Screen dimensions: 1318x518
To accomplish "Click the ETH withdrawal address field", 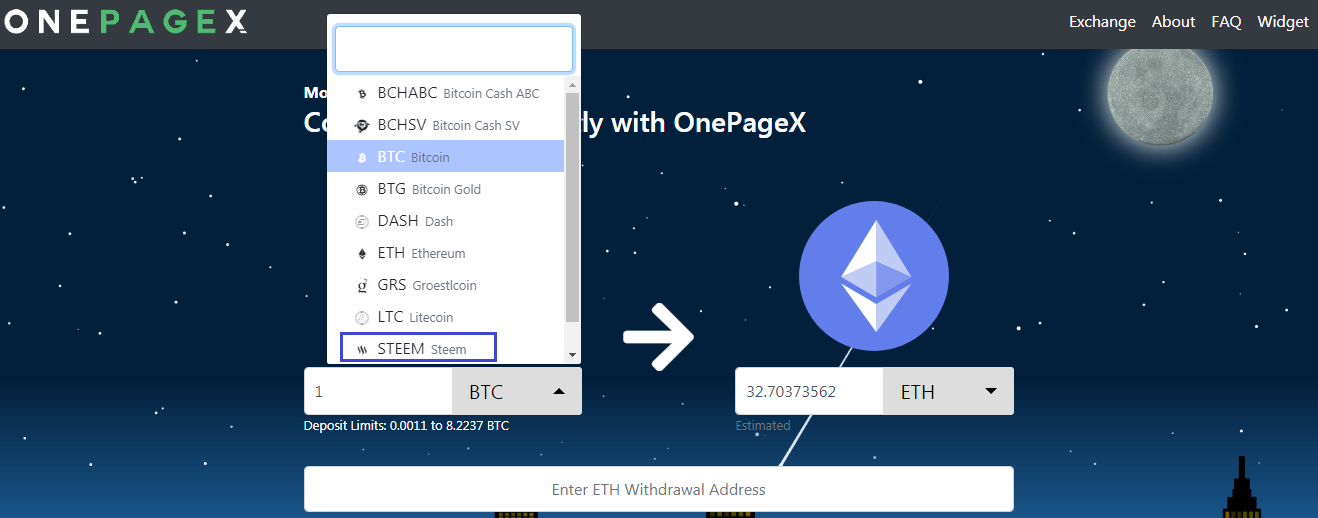I will coord(658,489).
